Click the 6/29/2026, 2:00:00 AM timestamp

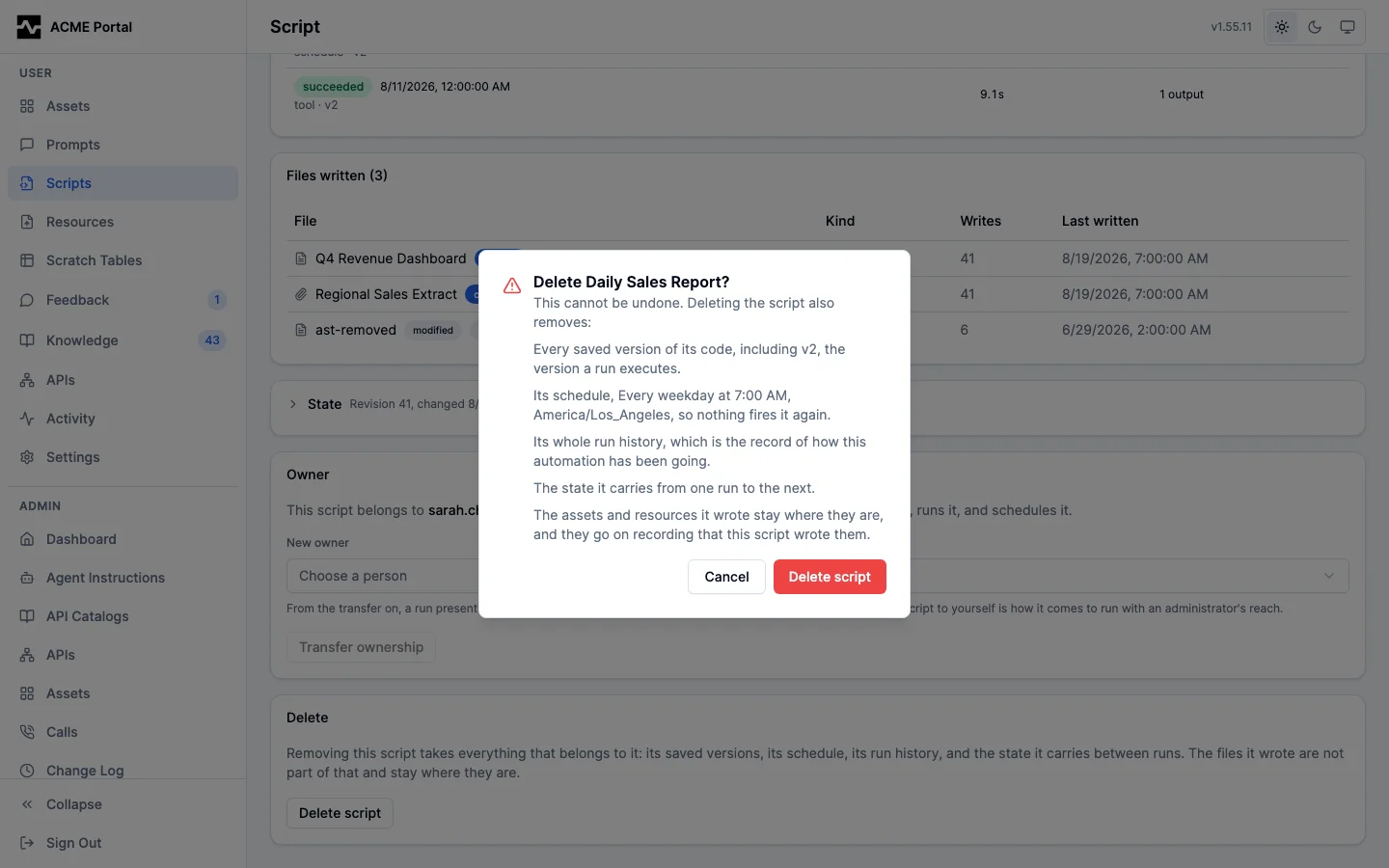[x=1136, y=330]
